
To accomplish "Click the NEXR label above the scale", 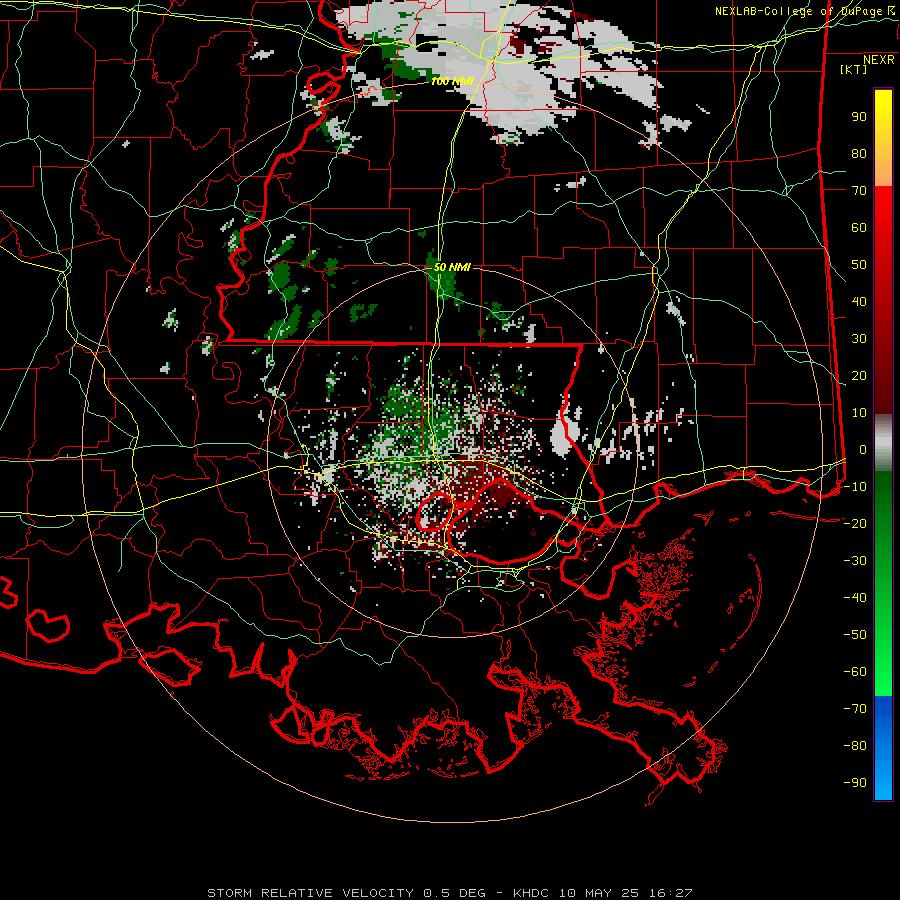I will (878, 60).
